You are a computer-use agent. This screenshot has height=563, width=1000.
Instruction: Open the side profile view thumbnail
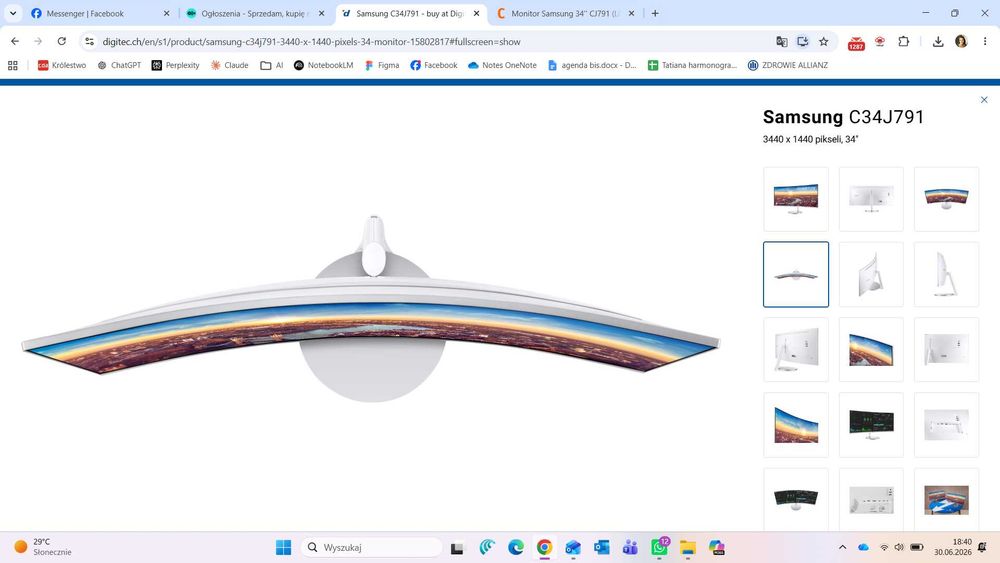(946, 274)
